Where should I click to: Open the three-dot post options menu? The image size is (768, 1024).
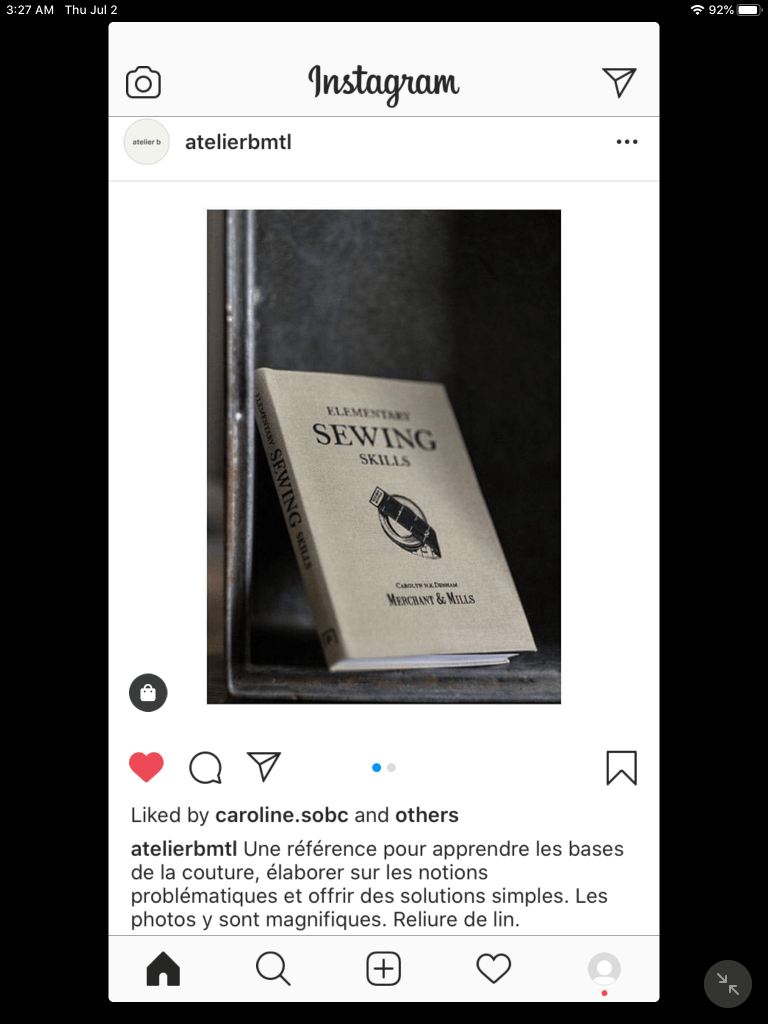click(x=627, y=142)
